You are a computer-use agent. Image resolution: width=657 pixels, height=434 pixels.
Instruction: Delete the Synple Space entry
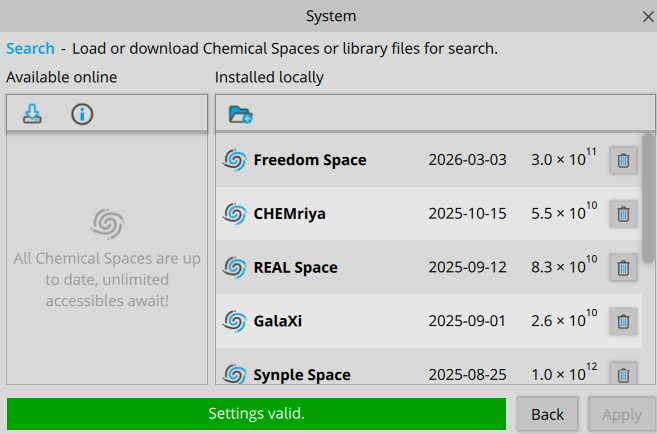[623, 375]
